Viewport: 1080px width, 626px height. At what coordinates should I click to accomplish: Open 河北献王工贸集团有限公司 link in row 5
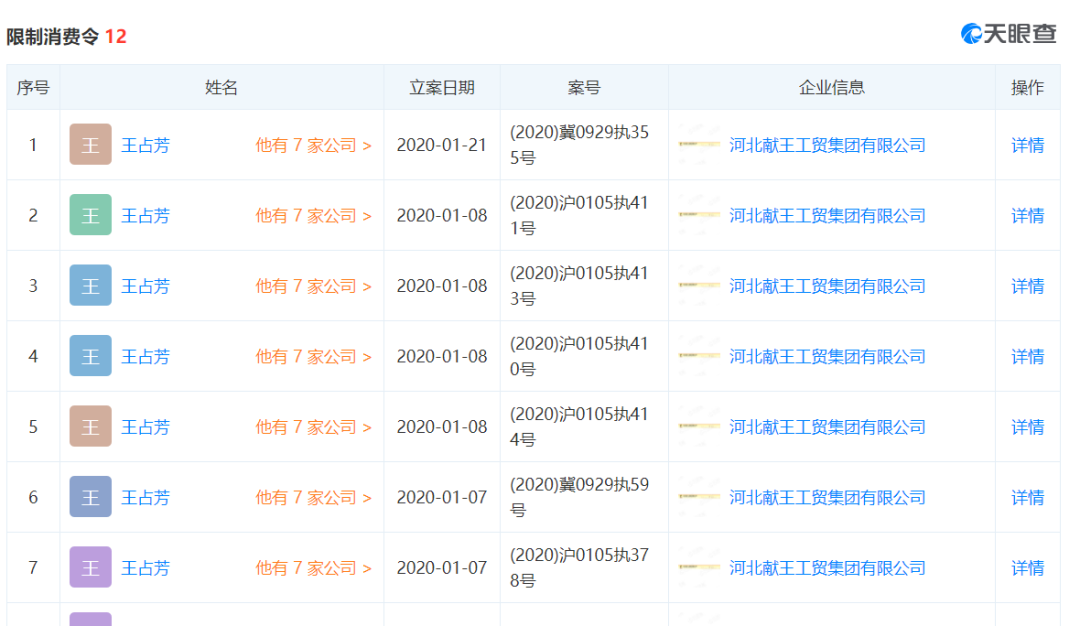point(827,427)
